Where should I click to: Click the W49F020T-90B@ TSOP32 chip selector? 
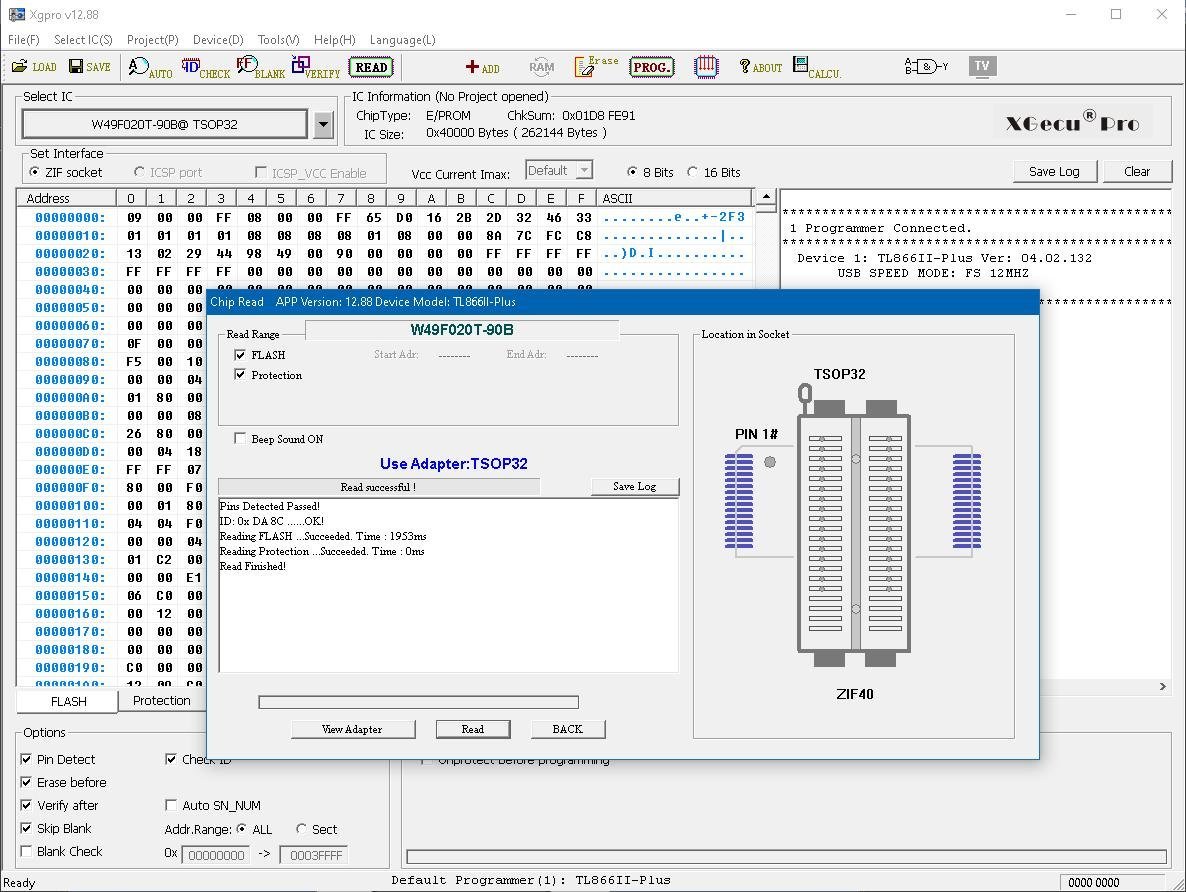[165, 124]
